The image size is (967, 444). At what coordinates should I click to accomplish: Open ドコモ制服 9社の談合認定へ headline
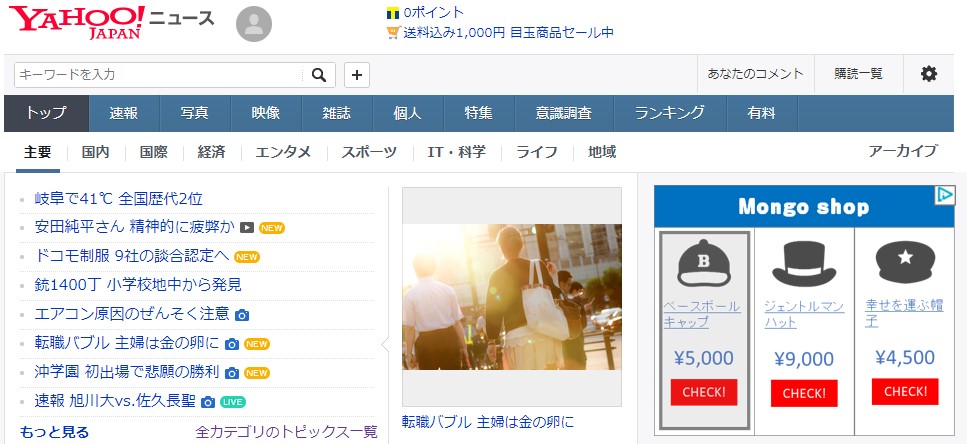point(132,257)
